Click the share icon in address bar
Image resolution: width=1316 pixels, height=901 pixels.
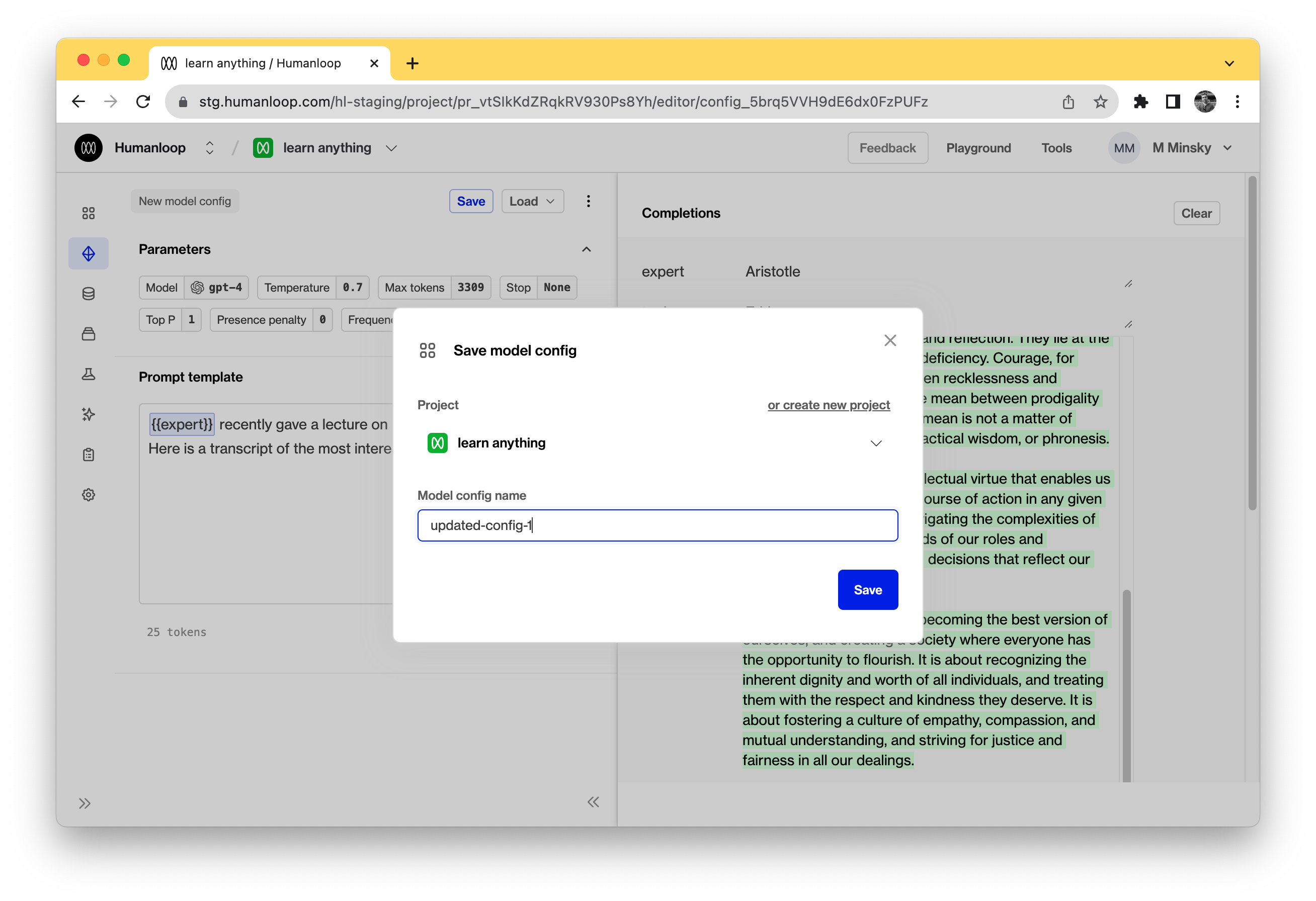click(1068, 102)
